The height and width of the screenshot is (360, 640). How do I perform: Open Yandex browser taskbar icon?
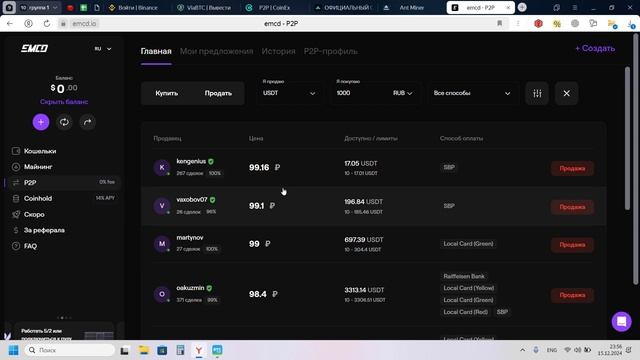(x=199, y=350)
